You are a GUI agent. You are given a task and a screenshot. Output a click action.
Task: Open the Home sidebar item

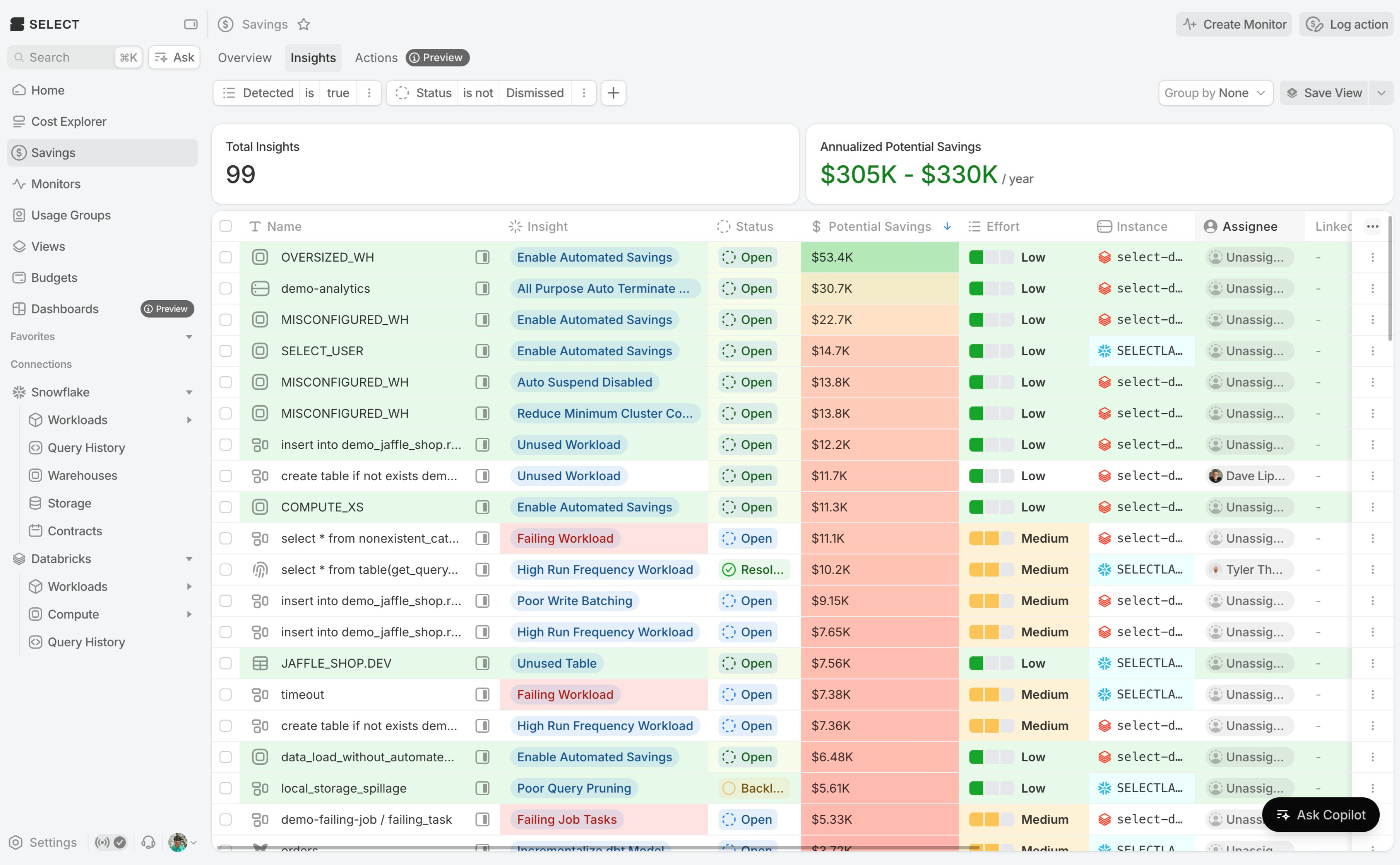click(x=103, y=90)
